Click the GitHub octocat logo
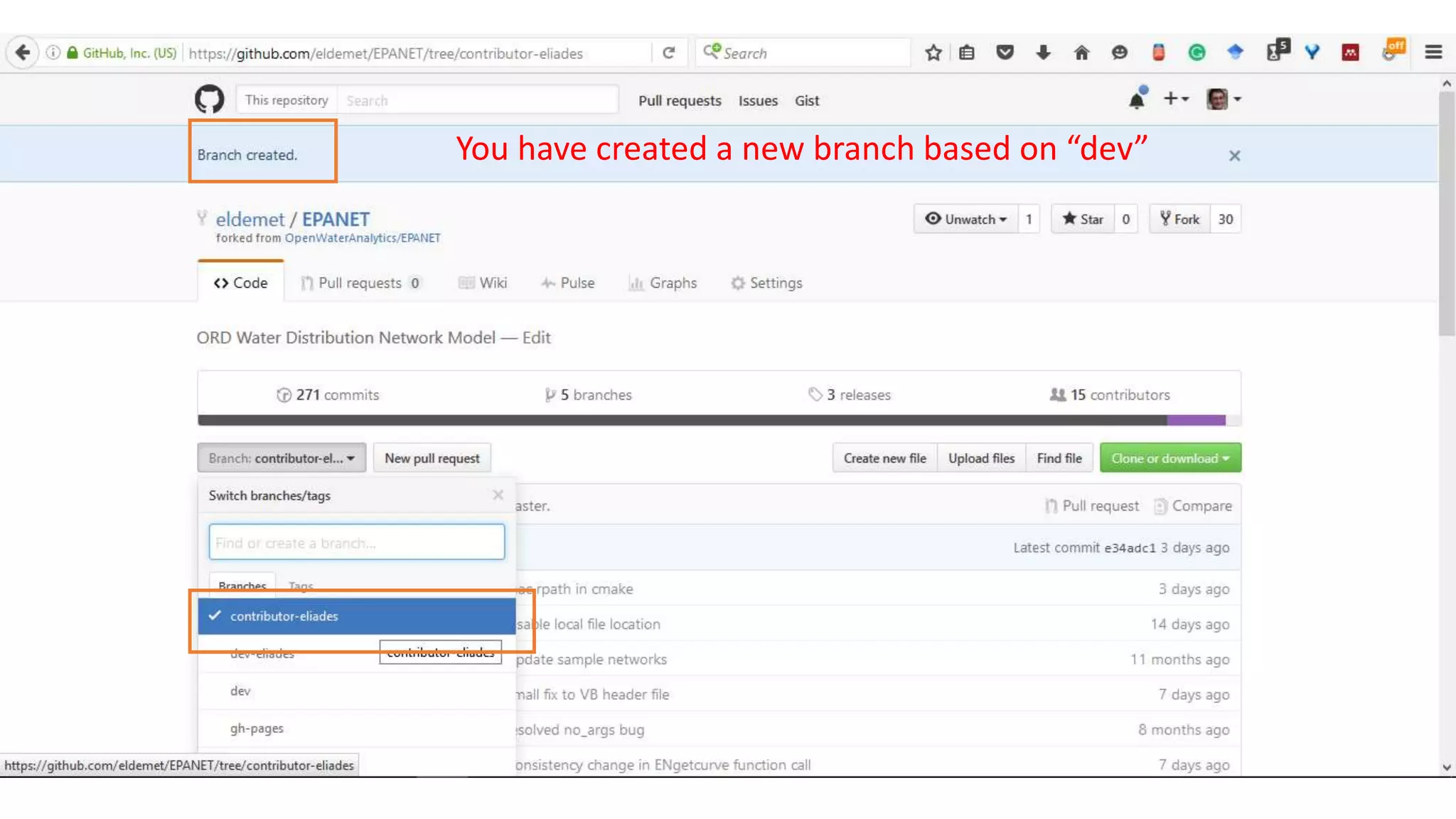Image resolution: width=1456 pixels, height=819 pixels. tap(209, 100)
